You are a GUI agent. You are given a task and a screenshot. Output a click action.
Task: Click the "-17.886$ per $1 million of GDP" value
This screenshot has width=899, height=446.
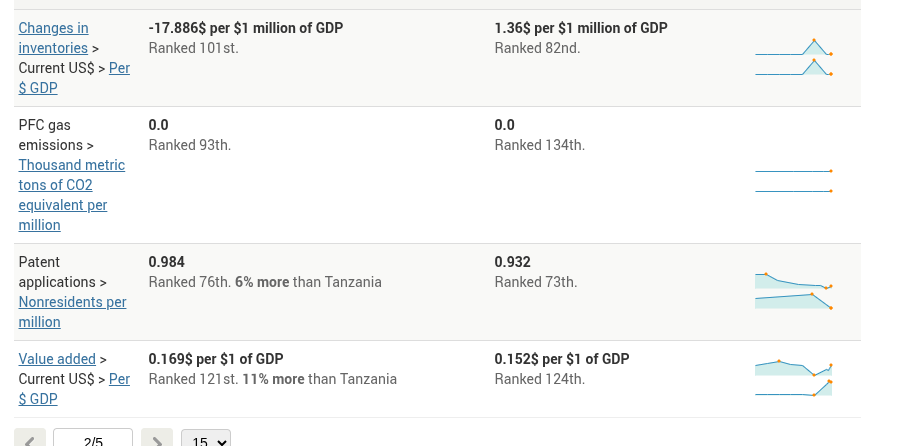(246, 28)
